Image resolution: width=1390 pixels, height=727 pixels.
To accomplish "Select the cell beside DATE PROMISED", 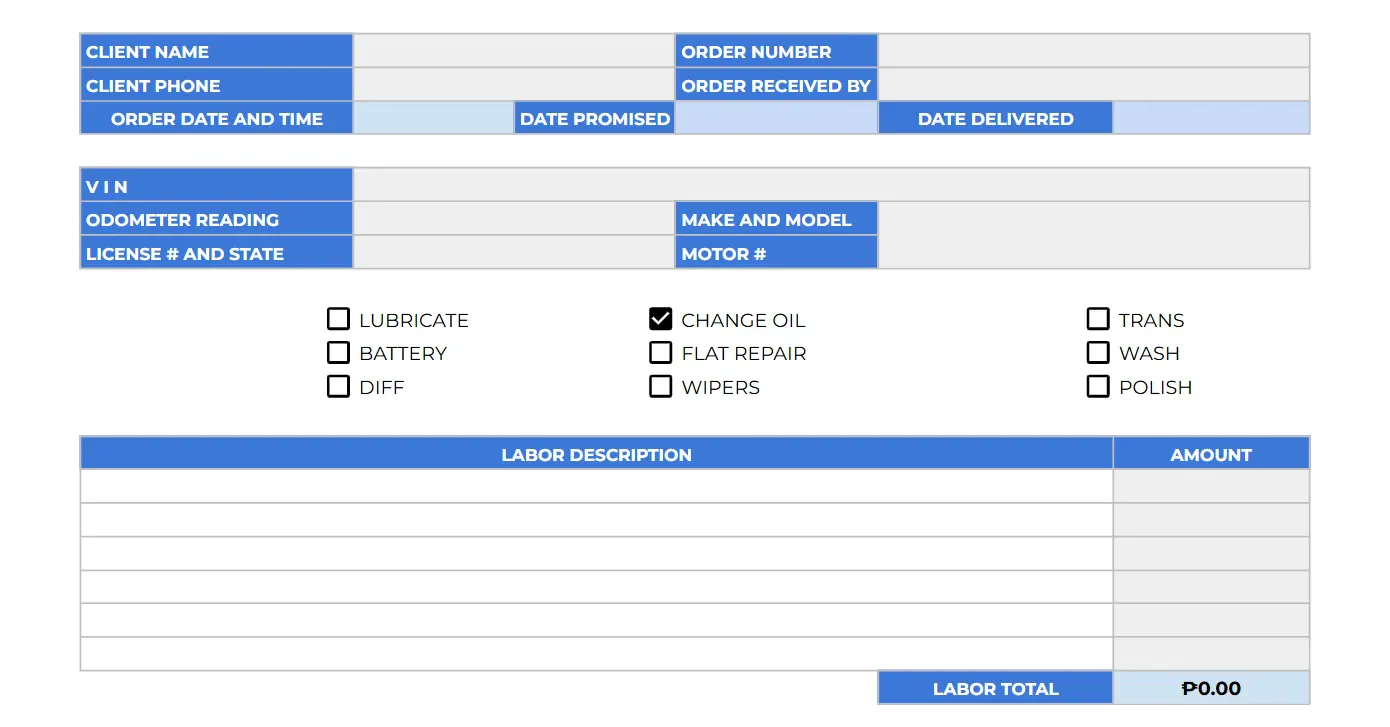I will tap(777, 118).
